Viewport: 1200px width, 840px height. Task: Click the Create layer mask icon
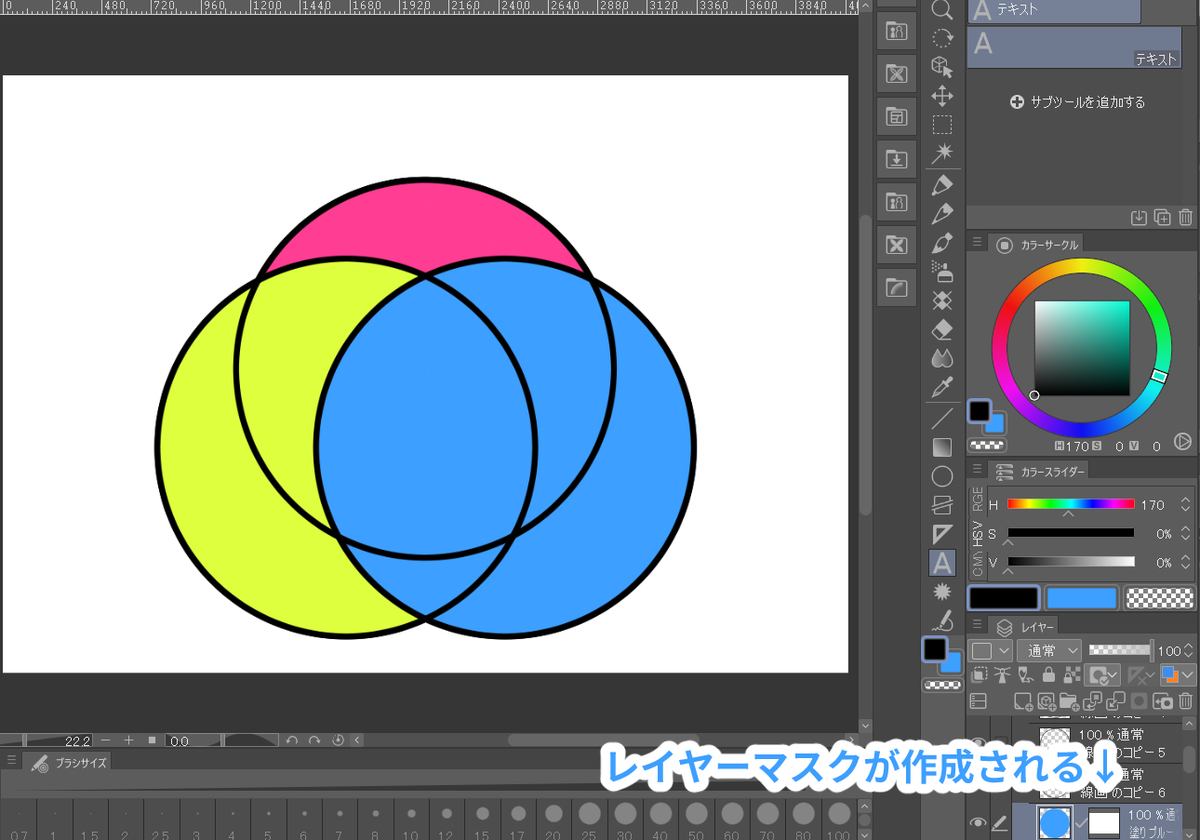pos(1138,701)
